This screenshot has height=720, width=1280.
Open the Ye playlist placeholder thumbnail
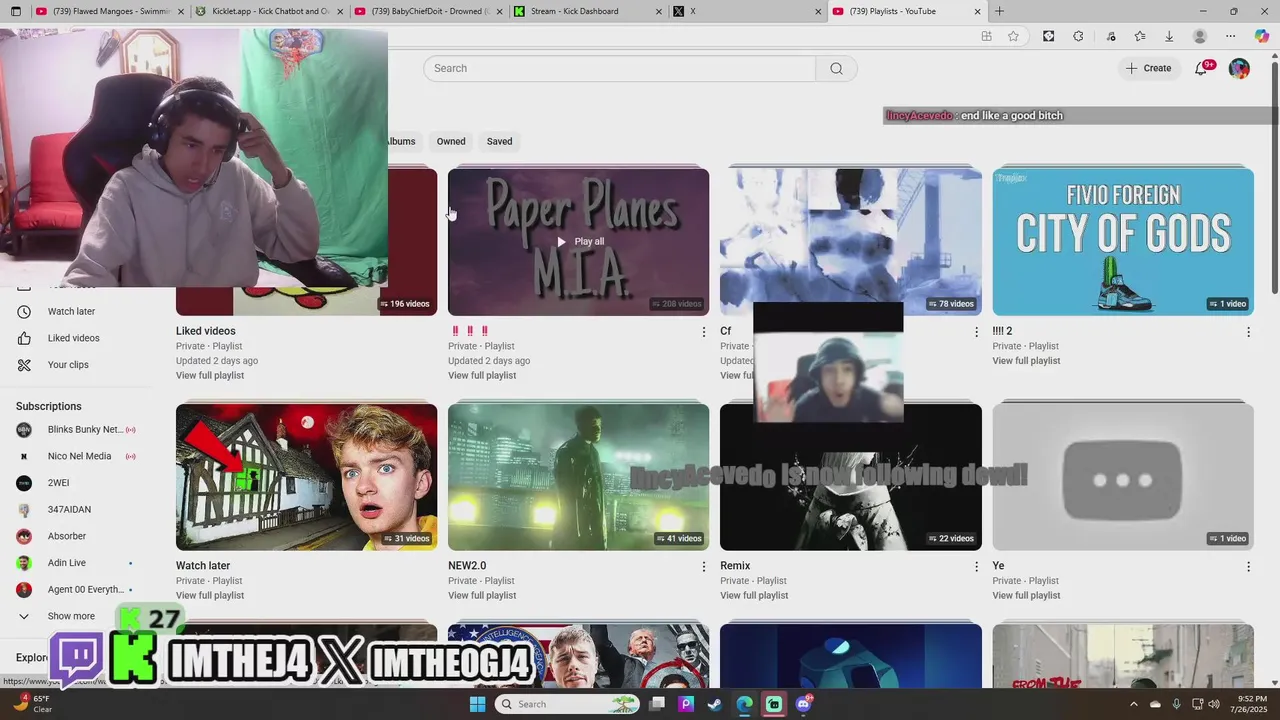coord(1123,477)
